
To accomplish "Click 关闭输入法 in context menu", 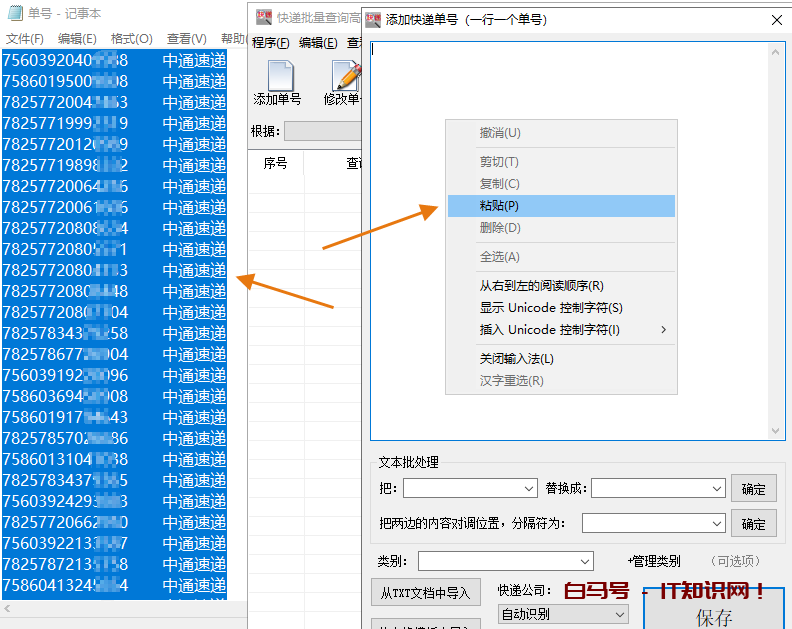I will tap(517, 359).
